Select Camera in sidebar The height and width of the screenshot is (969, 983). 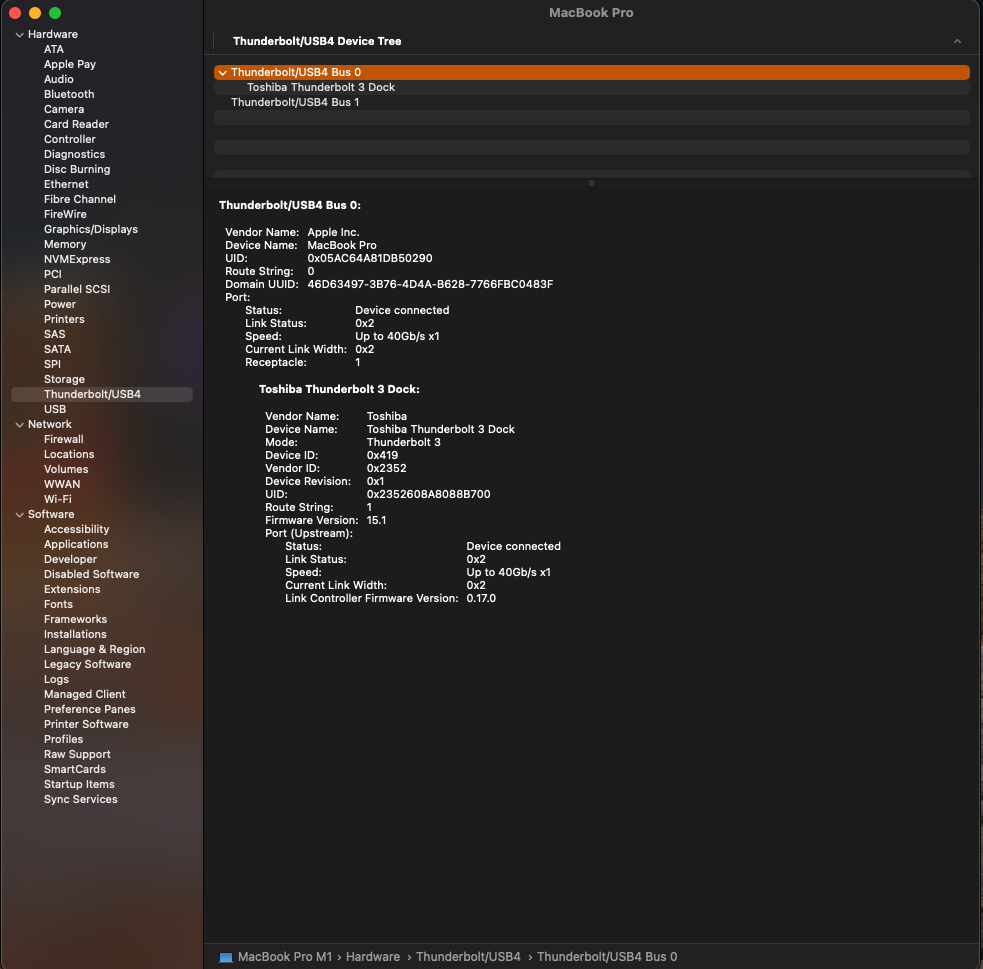64,109
